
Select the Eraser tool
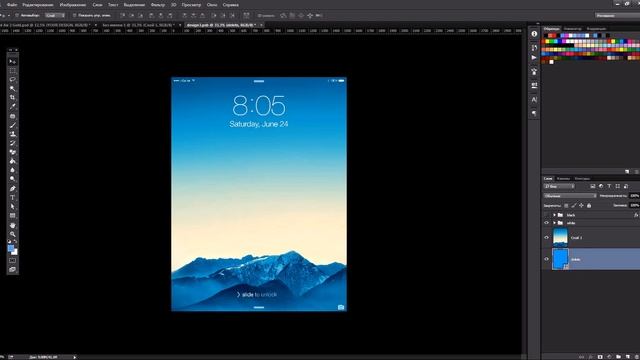[x=13, y=152]
